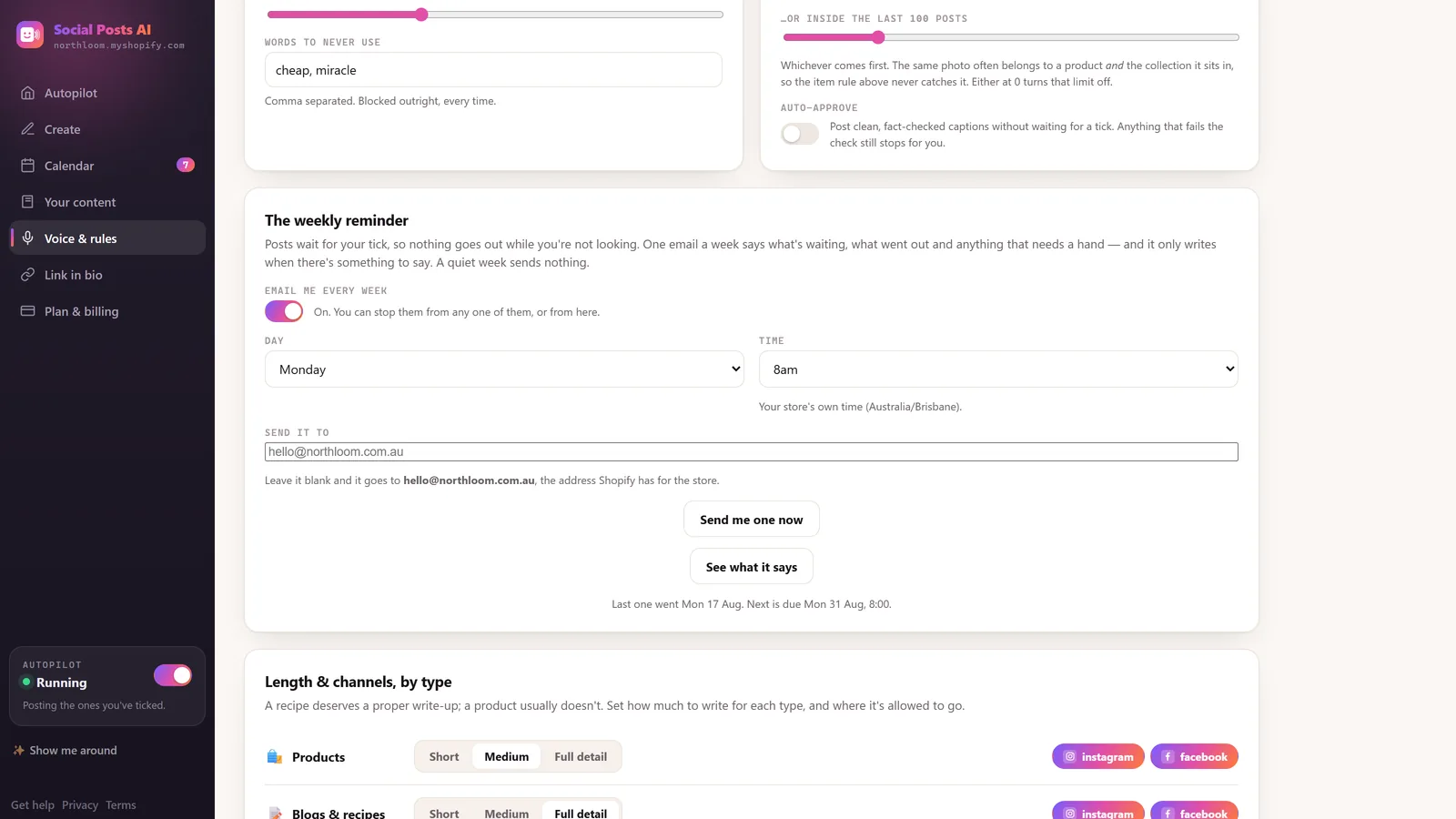Open Calendar via its calendar icon
This screenshot has width=1456, height=819.
pos(28,166)
